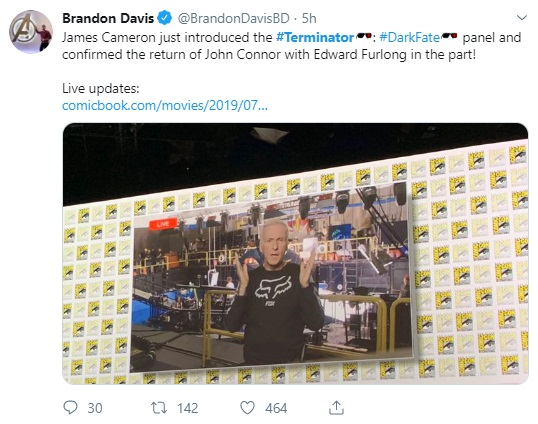The image size is (538, 424).
Task: Click the sunglasses emoji after DarkFate
Action: click(x=449, y=36)
